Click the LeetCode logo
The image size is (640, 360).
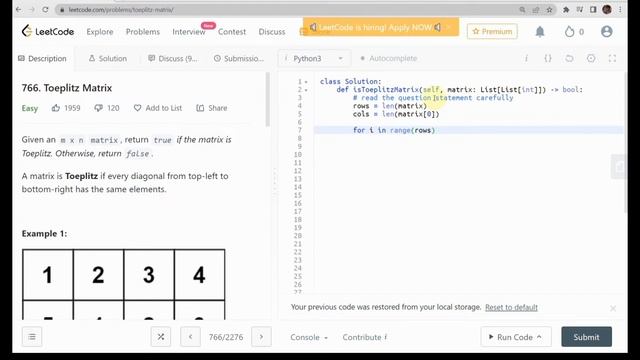pos(48,31)
